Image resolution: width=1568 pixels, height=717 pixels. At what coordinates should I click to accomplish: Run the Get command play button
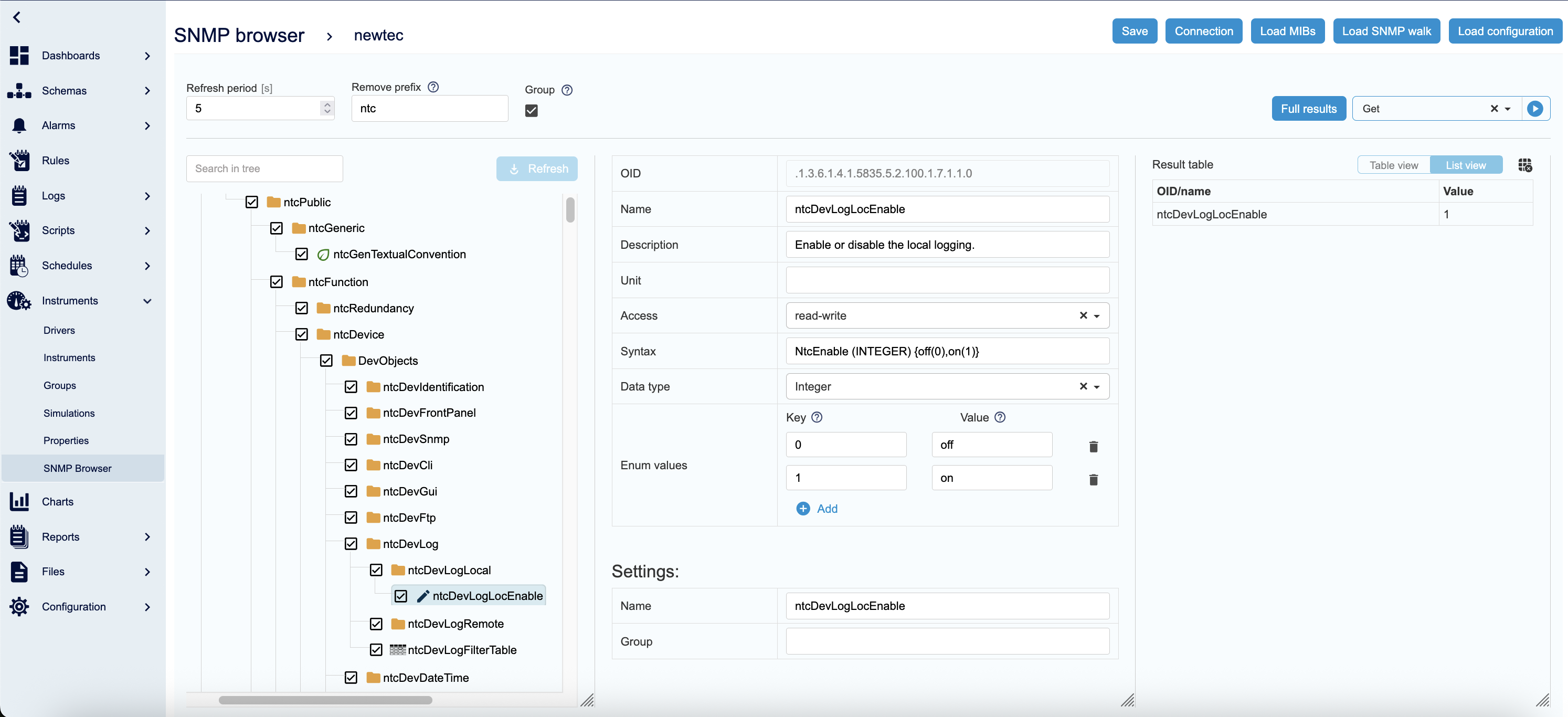coord(1534,108)
